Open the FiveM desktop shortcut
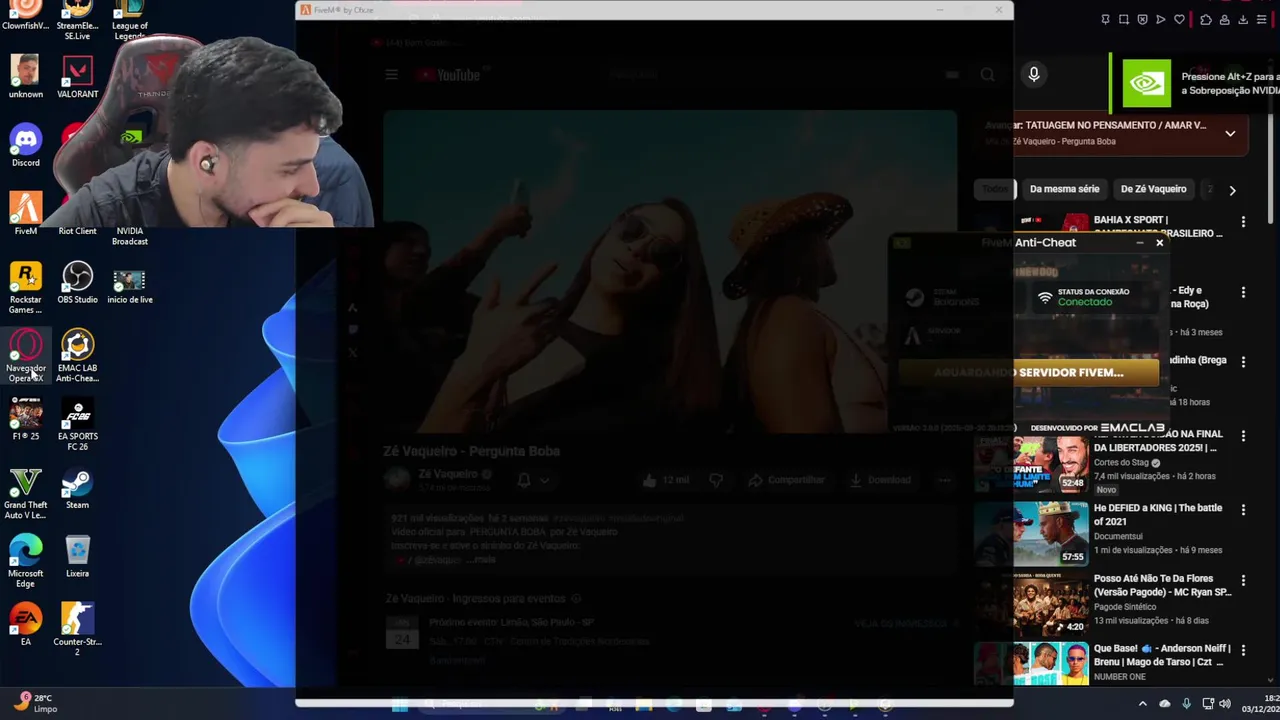 pos(26,213)
